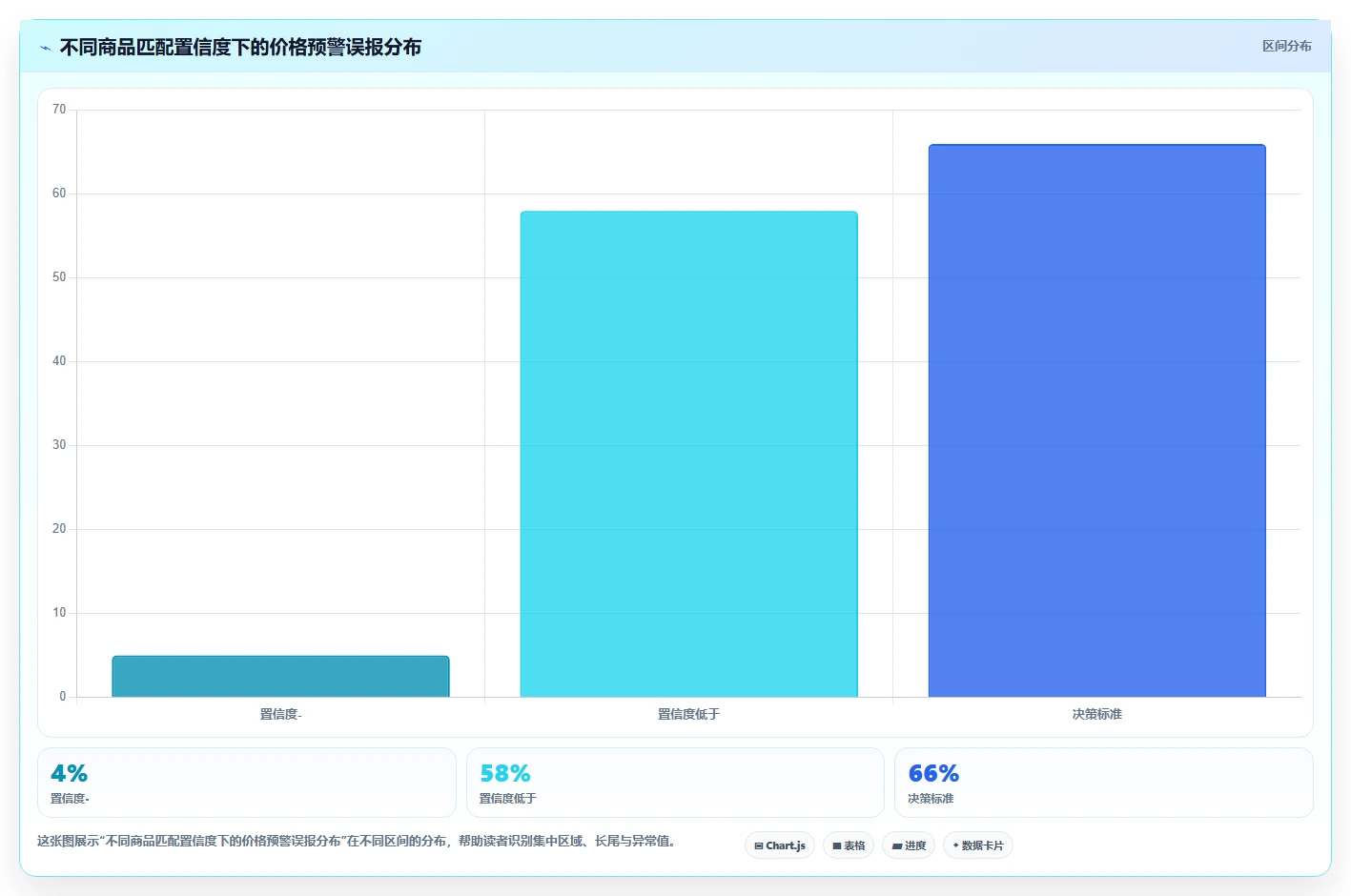Open the 66% 决策标准 data card
Screen dimensions: 1351x896
coord(1103,783)
